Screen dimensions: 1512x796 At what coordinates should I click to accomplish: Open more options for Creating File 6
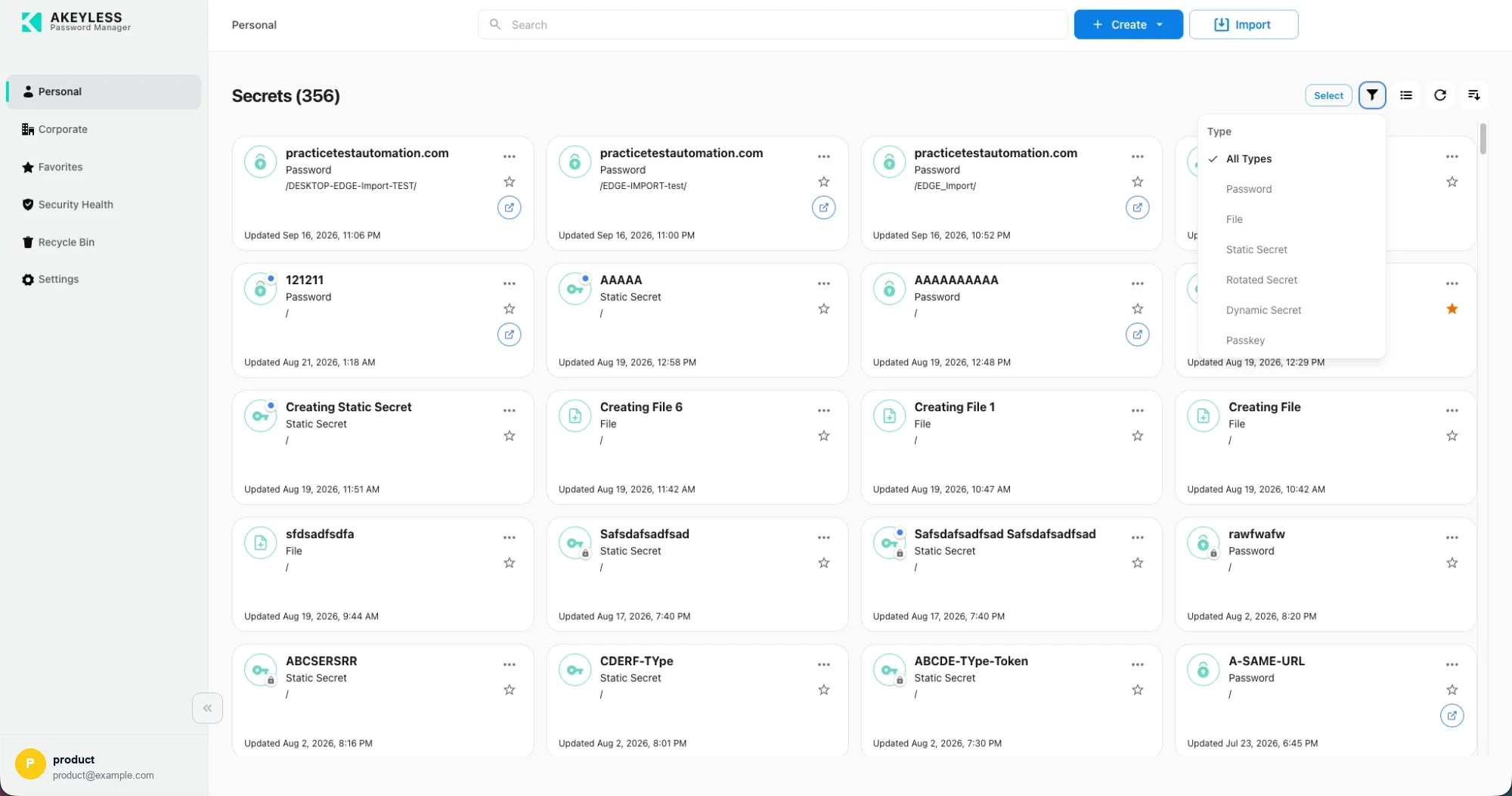824,410
